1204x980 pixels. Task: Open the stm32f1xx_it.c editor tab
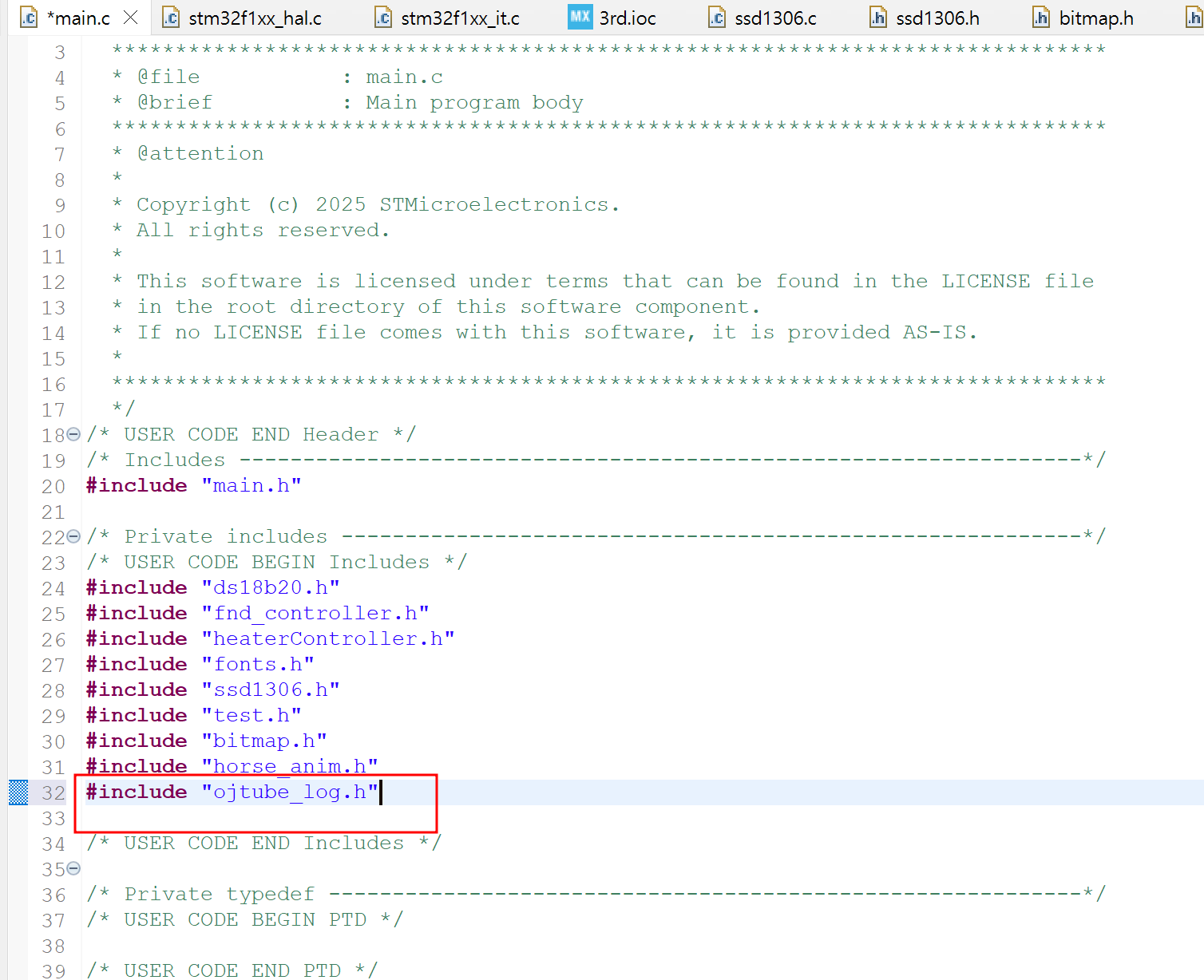(x=447, y=18)
